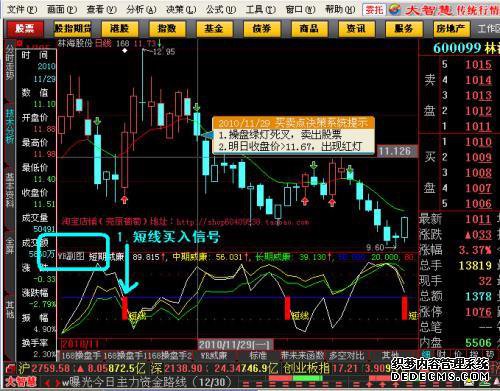Select the 基金 toolbar button

pyautogui.click(x=214, y=29)
